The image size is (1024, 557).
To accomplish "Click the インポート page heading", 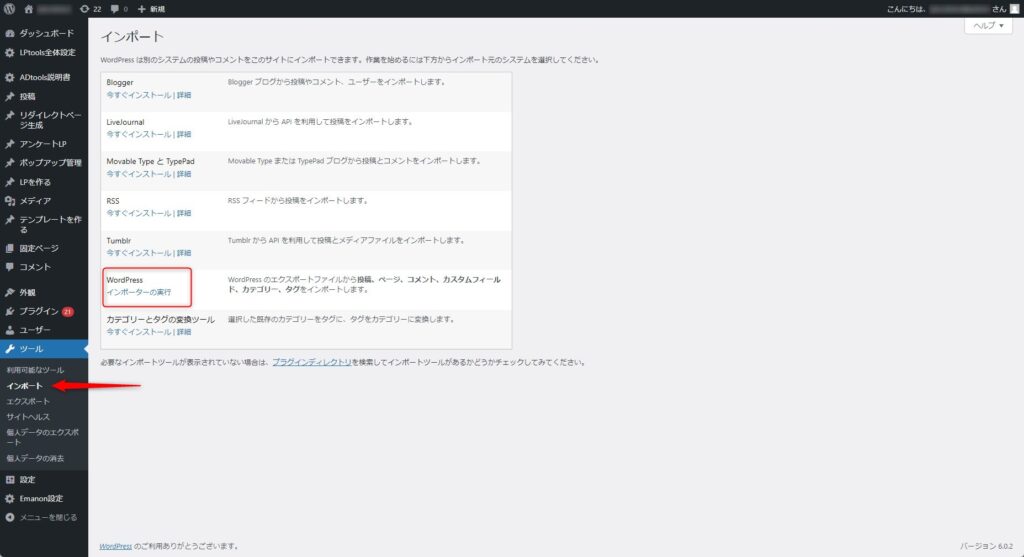I will pyautogui.click(x=132, y=37).
